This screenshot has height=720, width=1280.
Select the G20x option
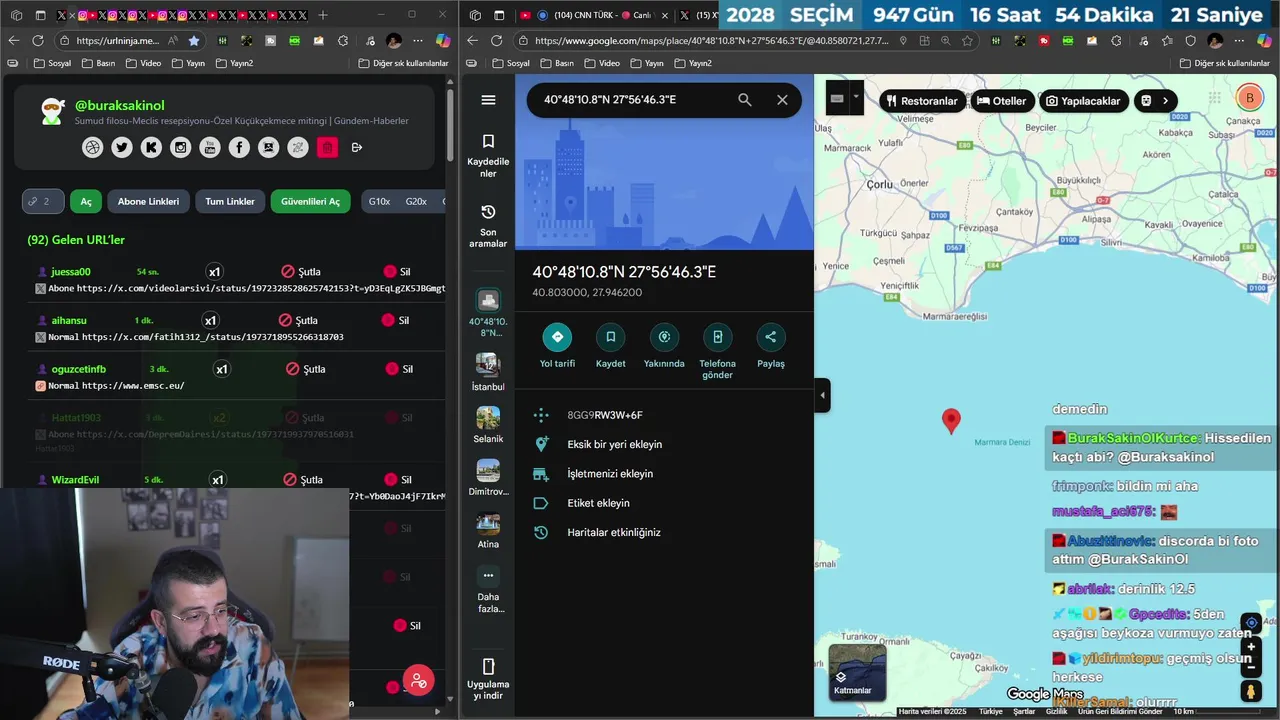tap(416, 201)
